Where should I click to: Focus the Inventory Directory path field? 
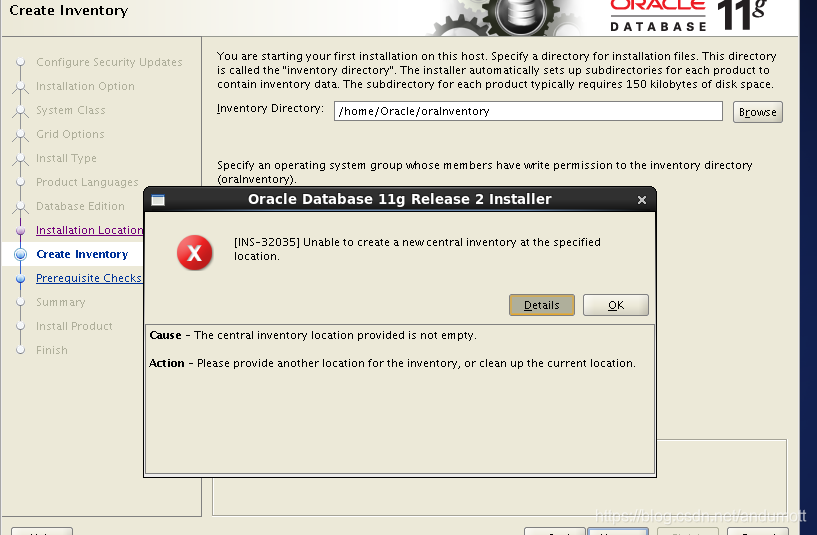pyautogui.click(x=528, y=111)
